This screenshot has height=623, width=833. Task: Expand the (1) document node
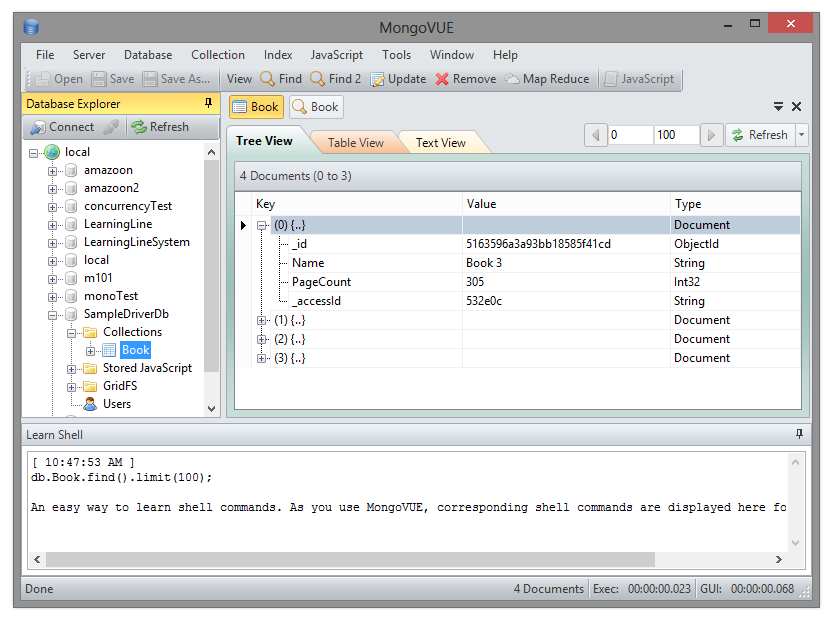(x=262, y=321)
